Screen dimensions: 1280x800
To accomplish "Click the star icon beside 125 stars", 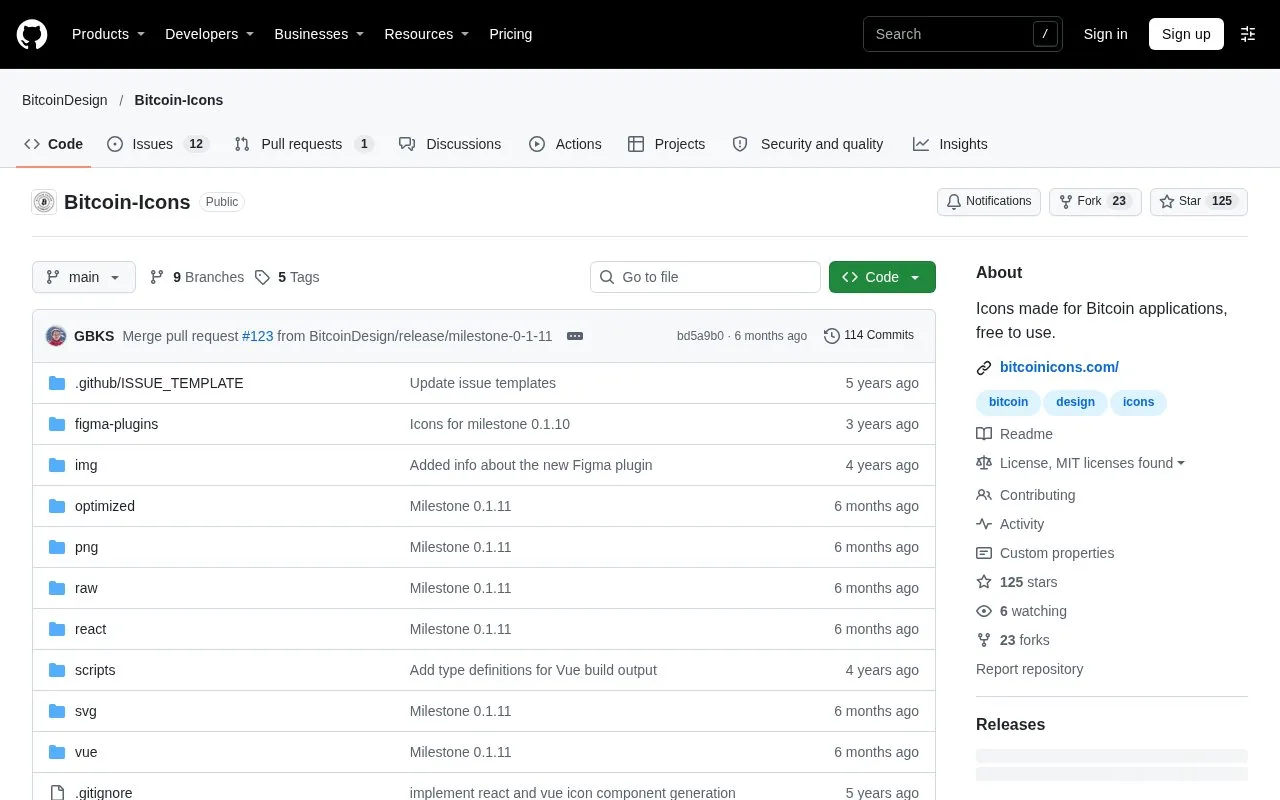I will click(984, 582).
